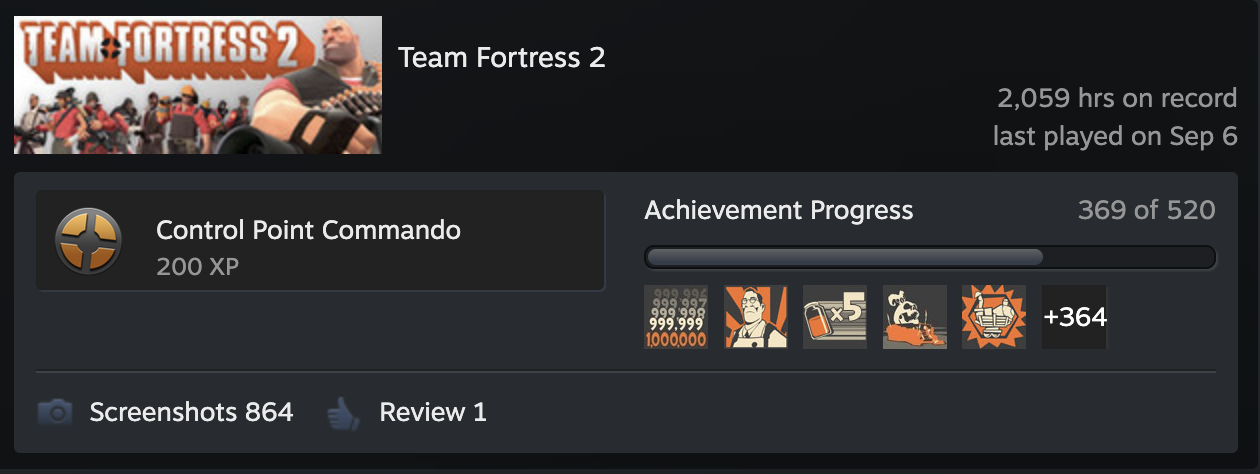Click the camera icon beside Screenshots
This screenshot has width=1260, height=474.
point(55,412)
